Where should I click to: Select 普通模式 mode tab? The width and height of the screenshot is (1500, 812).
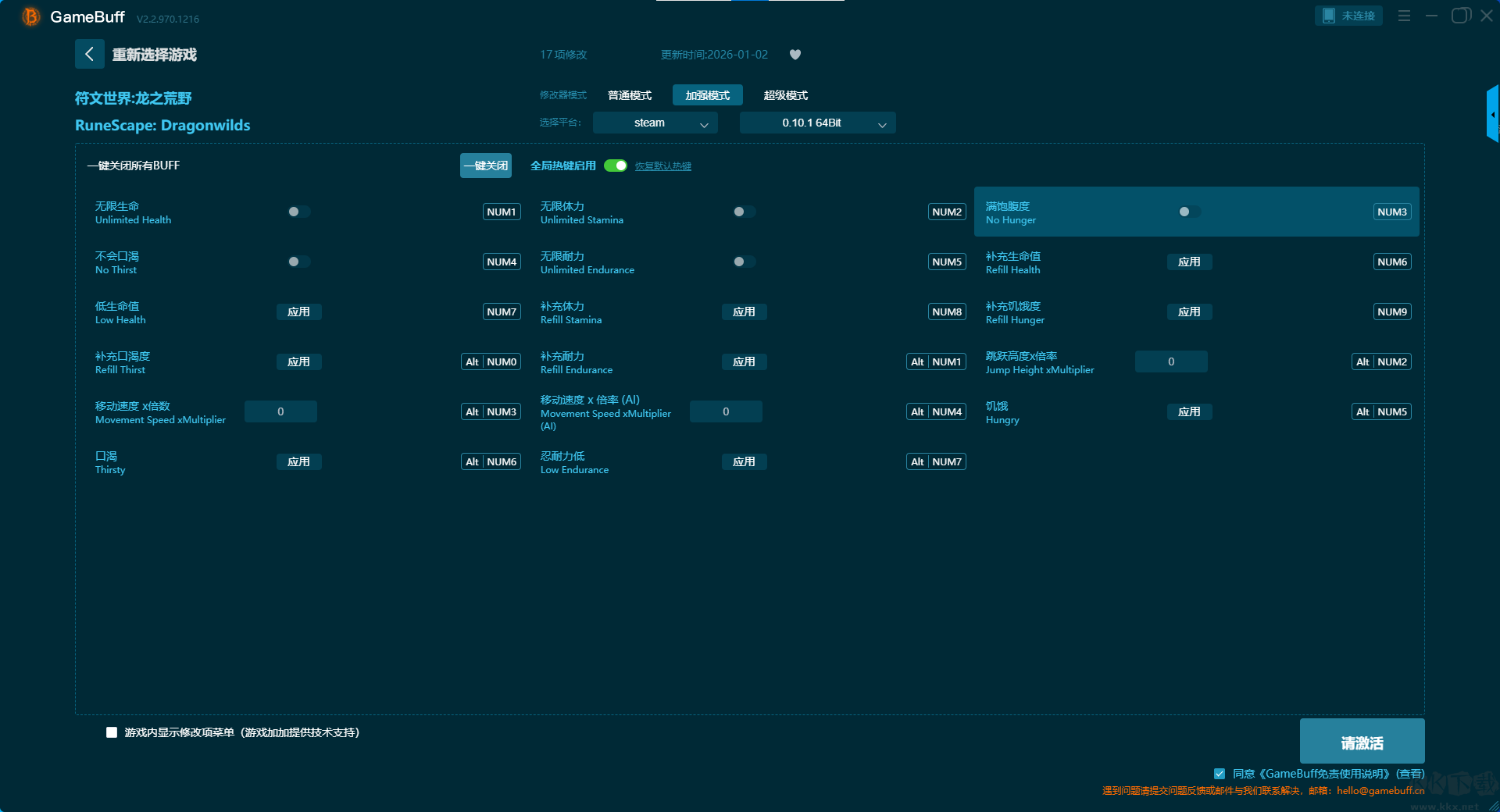630,95
